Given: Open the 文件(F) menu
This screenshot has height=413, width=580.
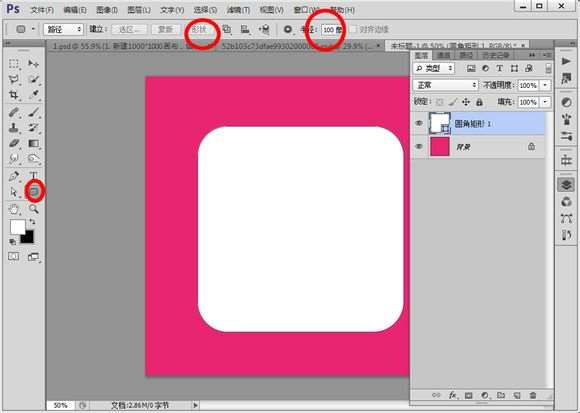Looking at the screenshot, I should click(42, 10).
